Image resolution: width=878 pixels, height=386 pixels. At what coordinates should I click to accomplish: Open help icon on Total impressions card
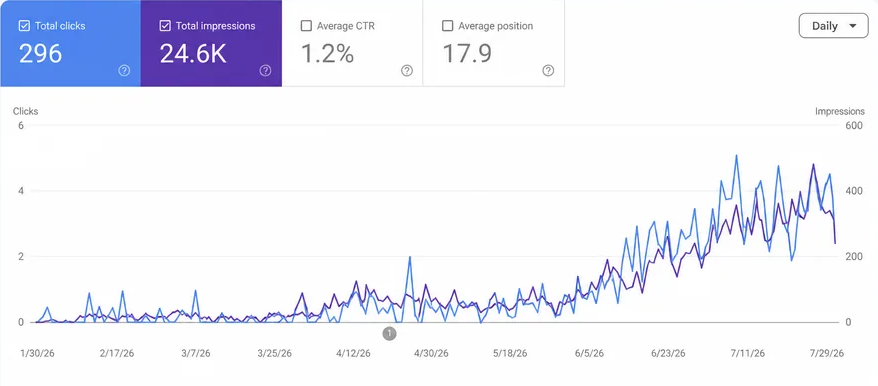point(265,71)
